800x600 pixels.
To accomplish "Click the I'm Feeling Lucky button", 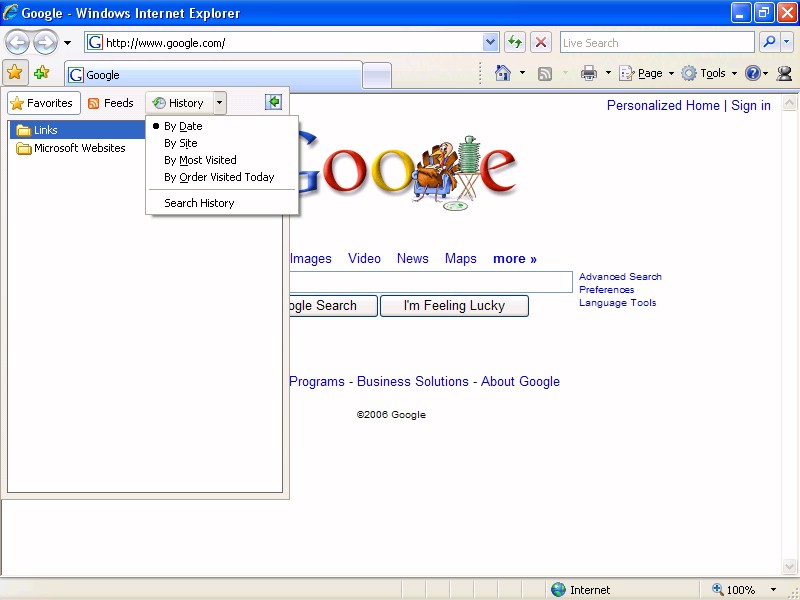I will click(454, 306).
